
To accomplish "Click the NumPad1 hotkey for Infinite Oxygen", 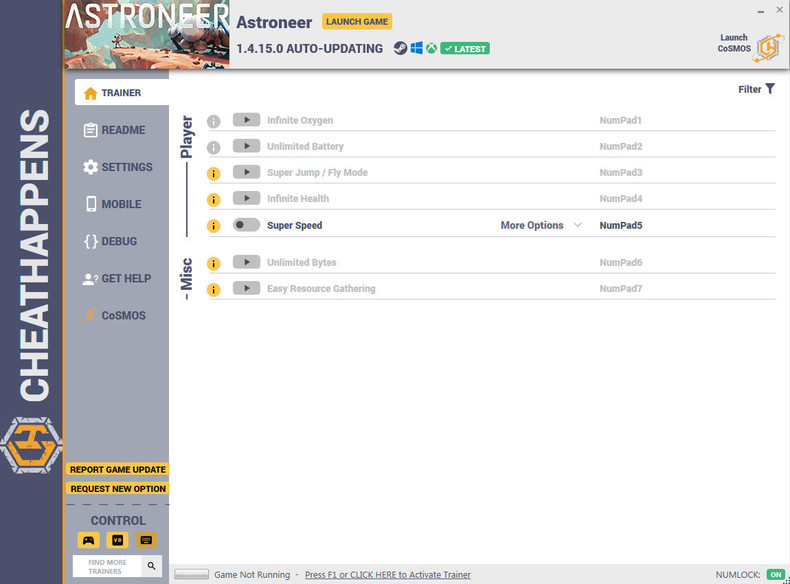I will click(620, 120).
